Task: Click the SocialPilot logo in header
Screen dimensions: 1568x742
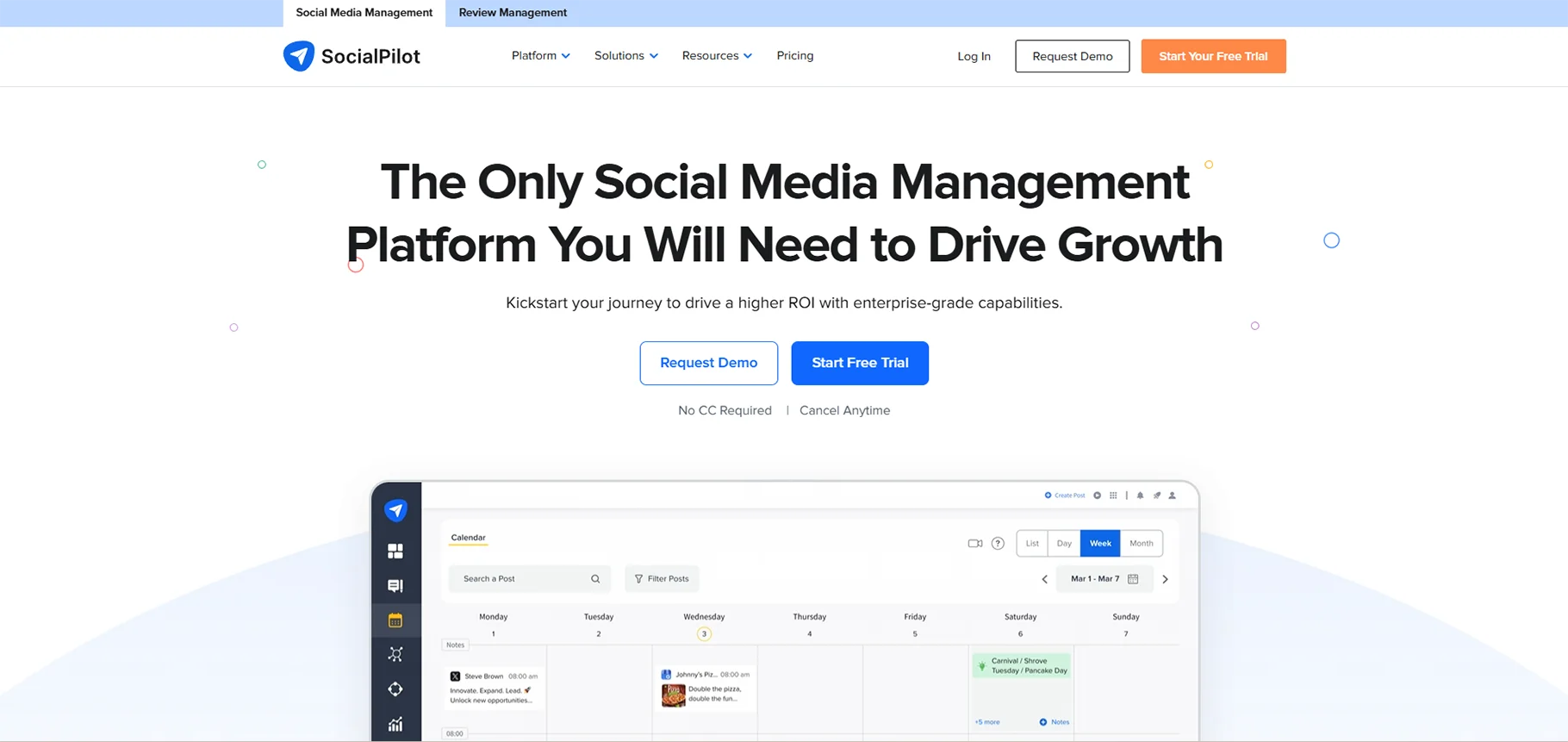Action: coord(352,56)
